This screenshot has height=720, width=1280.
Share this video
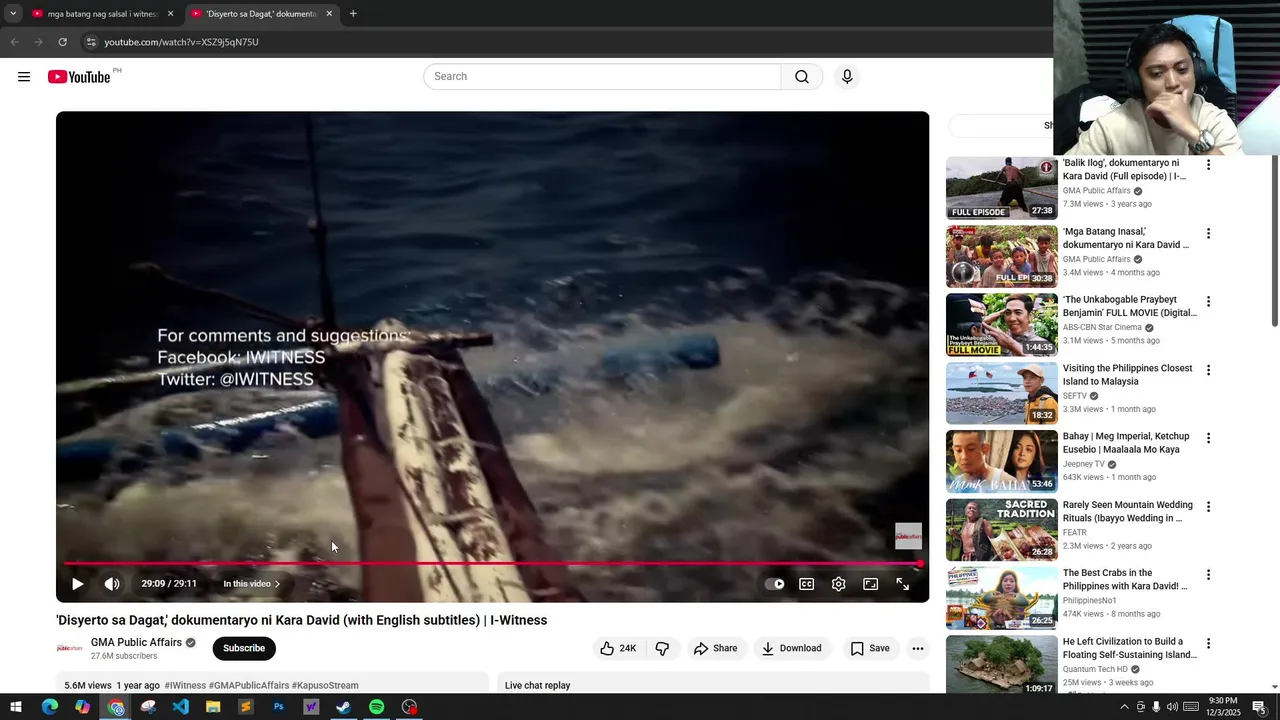click(x=715, y=648)
